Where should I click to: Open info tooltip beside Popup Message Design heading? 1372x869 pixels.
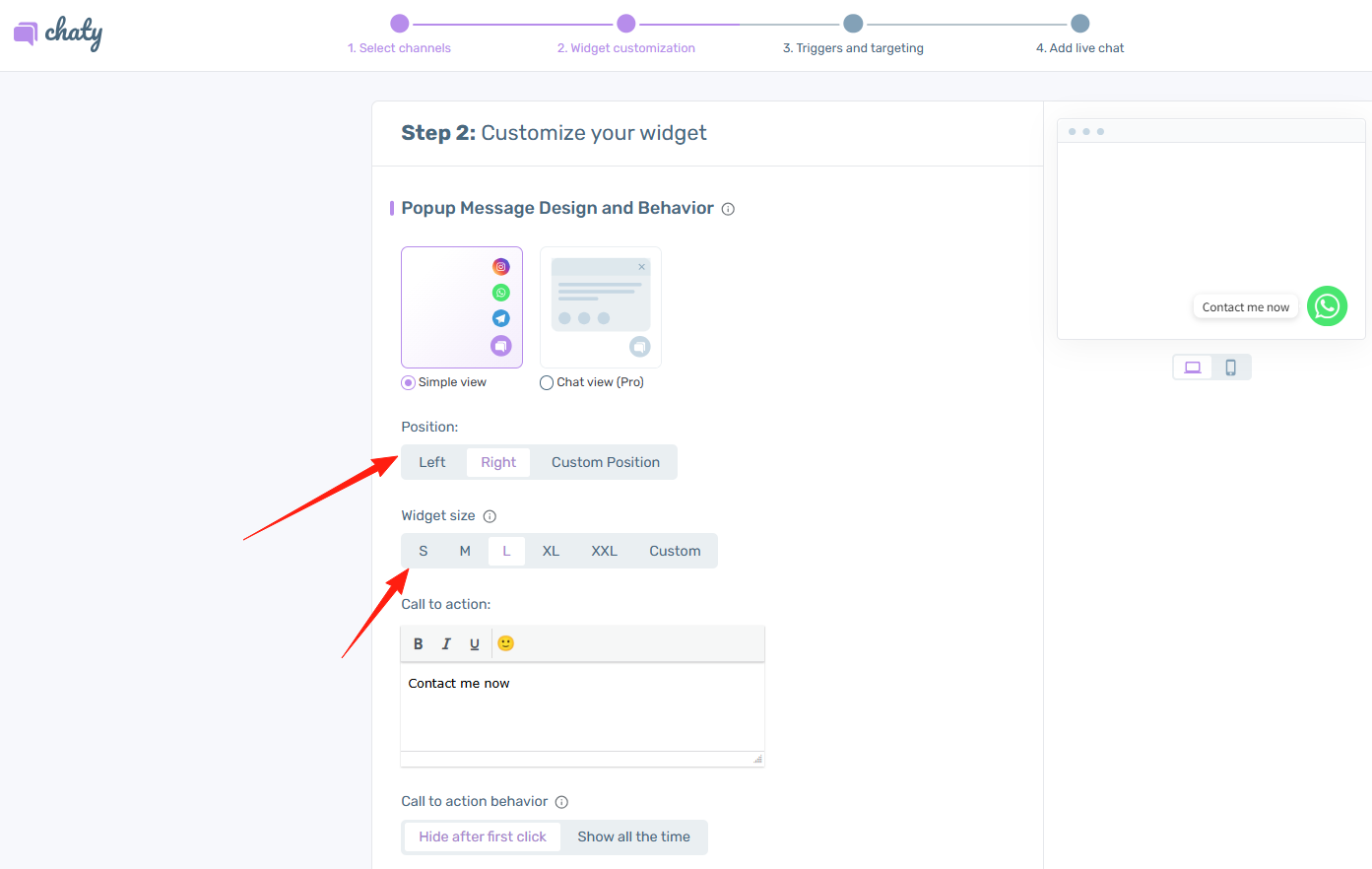(728, 209)
